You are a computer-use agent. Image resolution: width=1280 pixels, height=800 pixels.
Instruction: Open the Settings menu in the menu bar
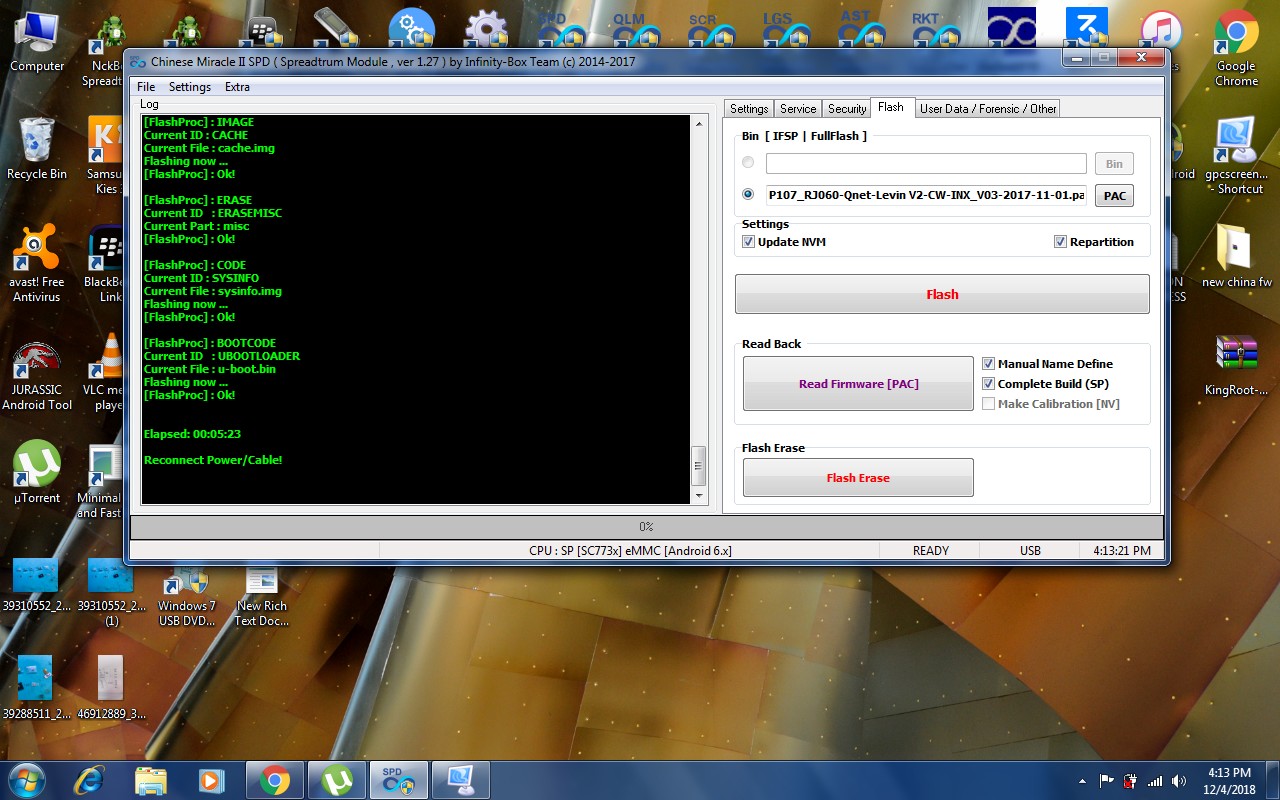click(x=190, y=87)
